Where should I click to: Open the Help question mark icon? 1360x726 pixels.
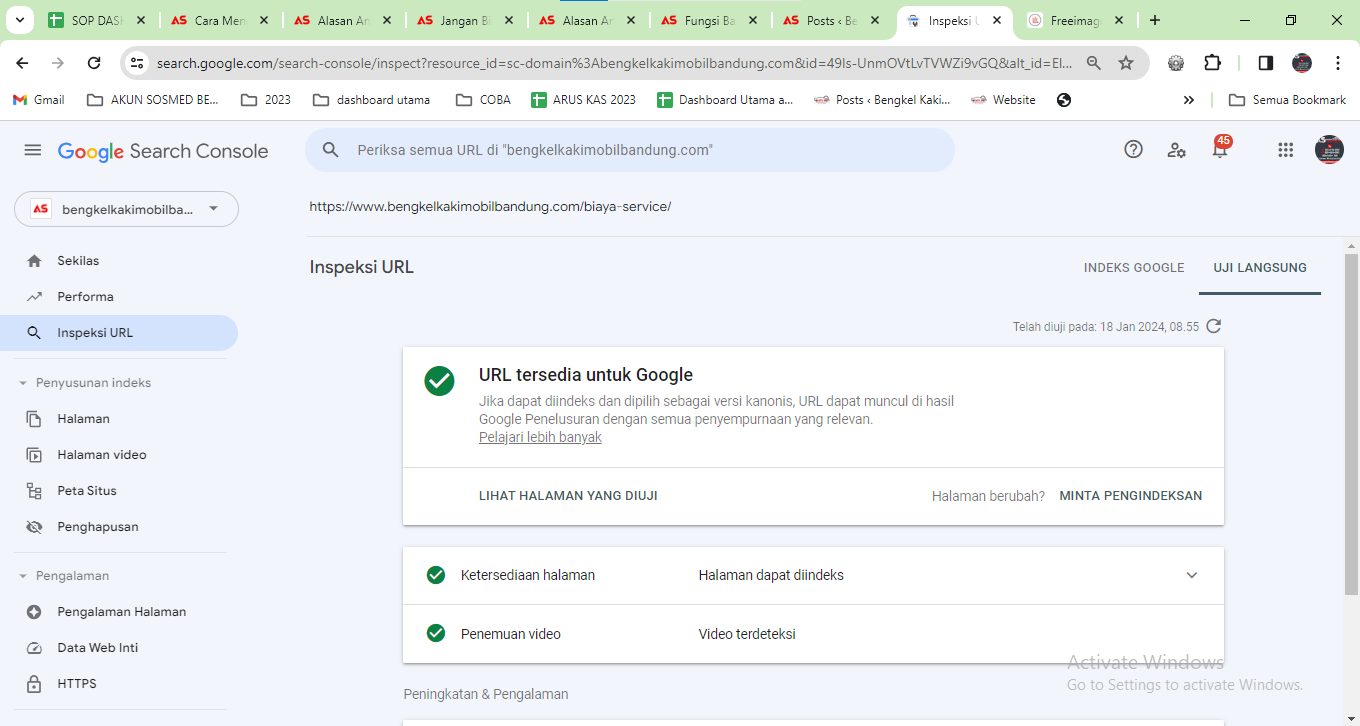point(1133,149)
